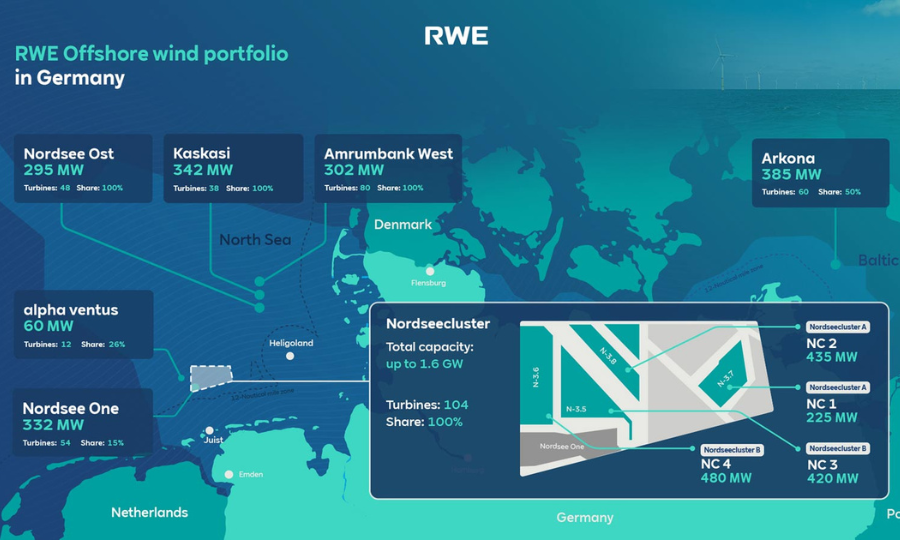
Task: Click '12-Nautical mile zone' label near Juist
Action: coord(262,395)
